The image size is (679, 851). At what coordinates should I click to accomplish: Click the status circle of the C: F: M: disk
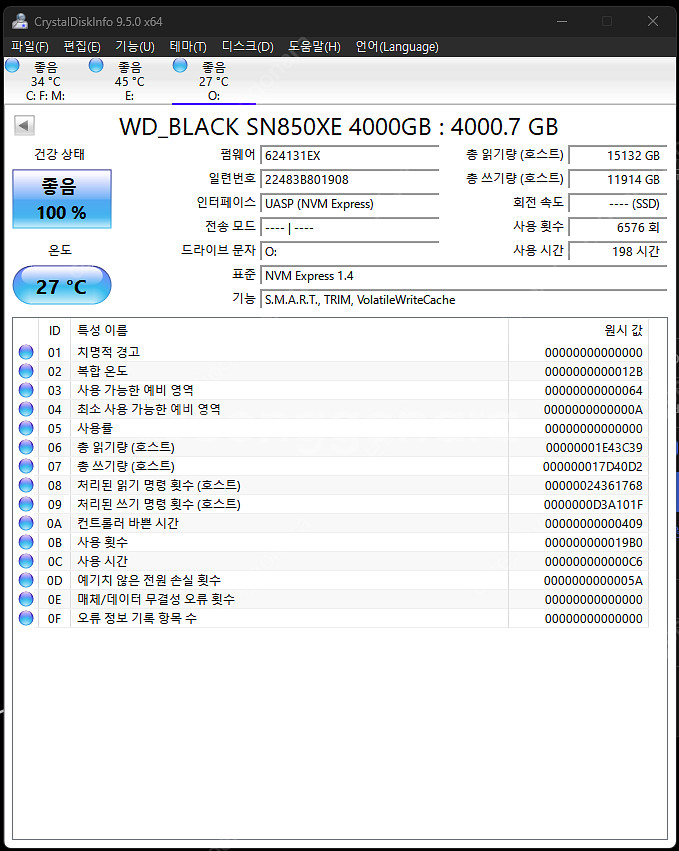(x=12, y=66)
